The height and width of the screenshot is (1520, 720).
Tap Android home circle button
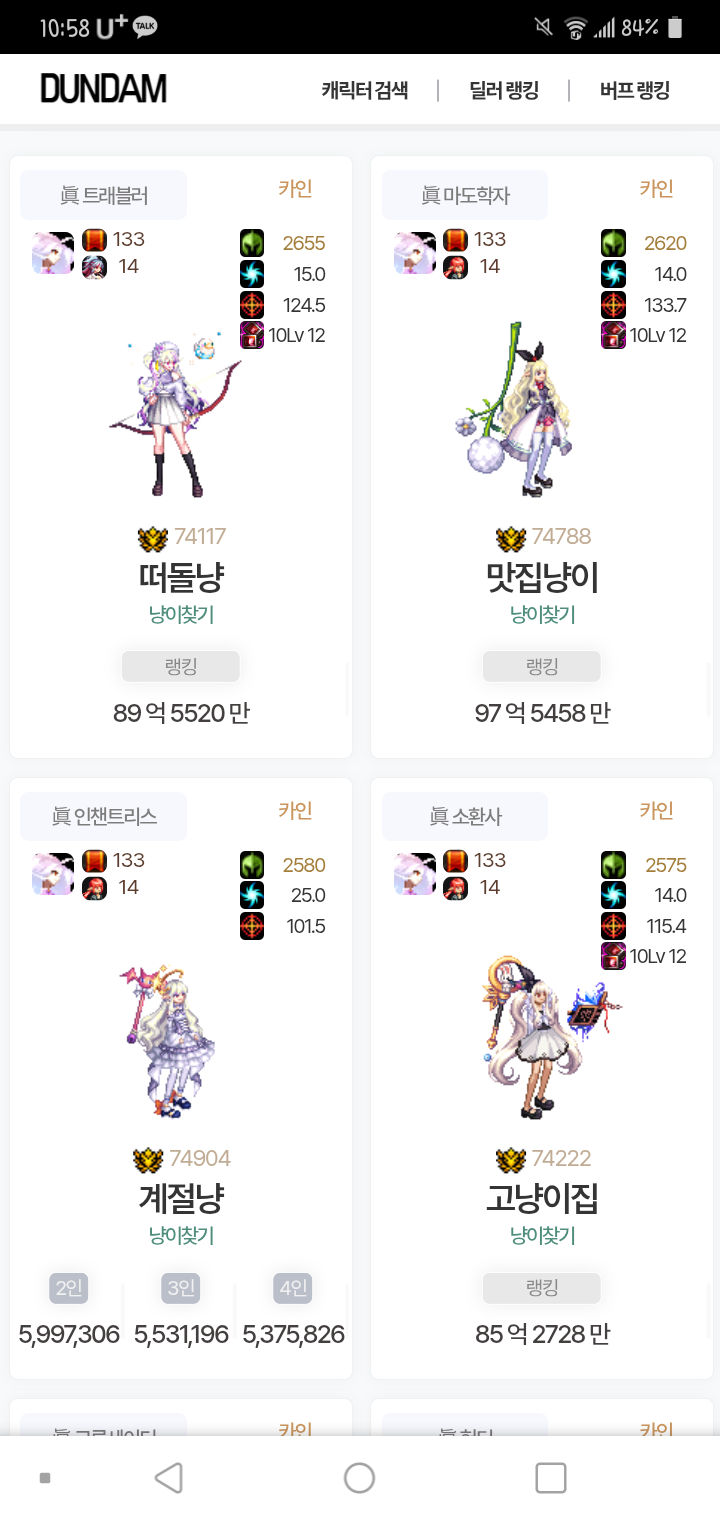(359, 1477)
